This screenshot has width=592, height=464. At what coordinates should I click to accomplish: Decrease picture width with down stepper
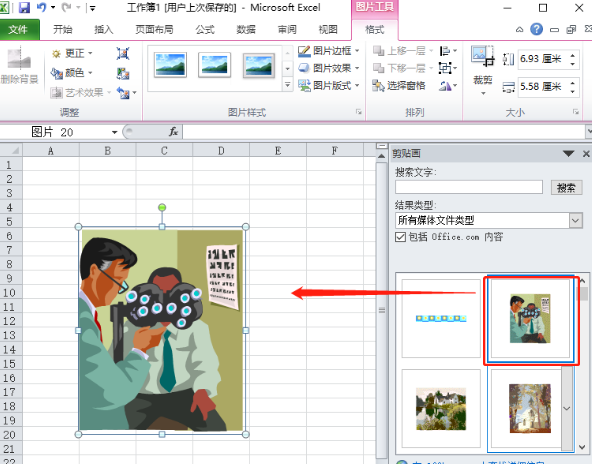point(573,91)
